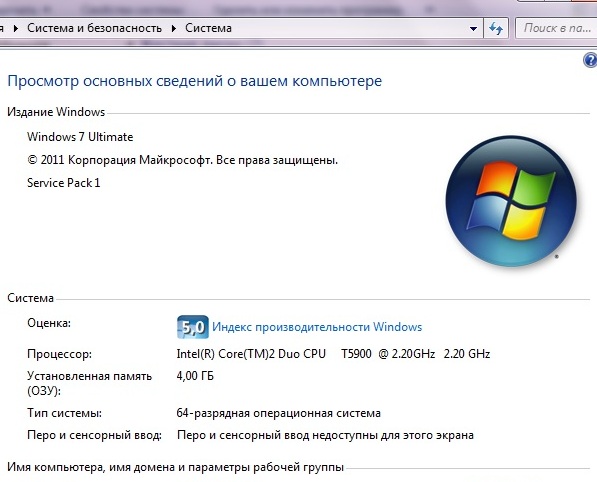Image resolution: width=597 pixels, height=482 pixels.
Task: Select the Система breadcrumb item
Action: click(x=208, y=28)
